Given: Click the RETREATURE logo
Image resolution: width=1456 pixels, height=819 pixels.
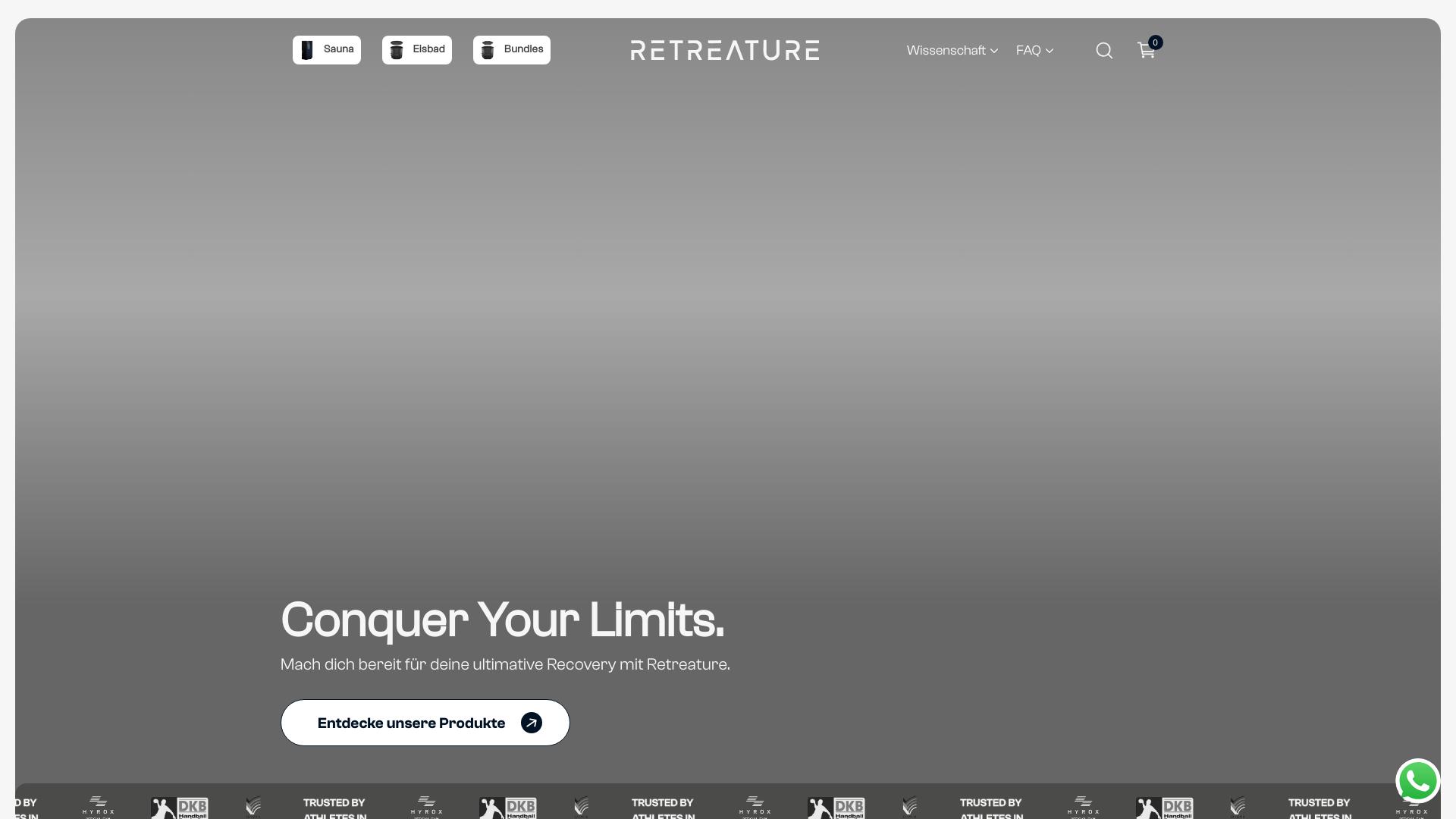Looking at the screenshot, I should (724, 51).
